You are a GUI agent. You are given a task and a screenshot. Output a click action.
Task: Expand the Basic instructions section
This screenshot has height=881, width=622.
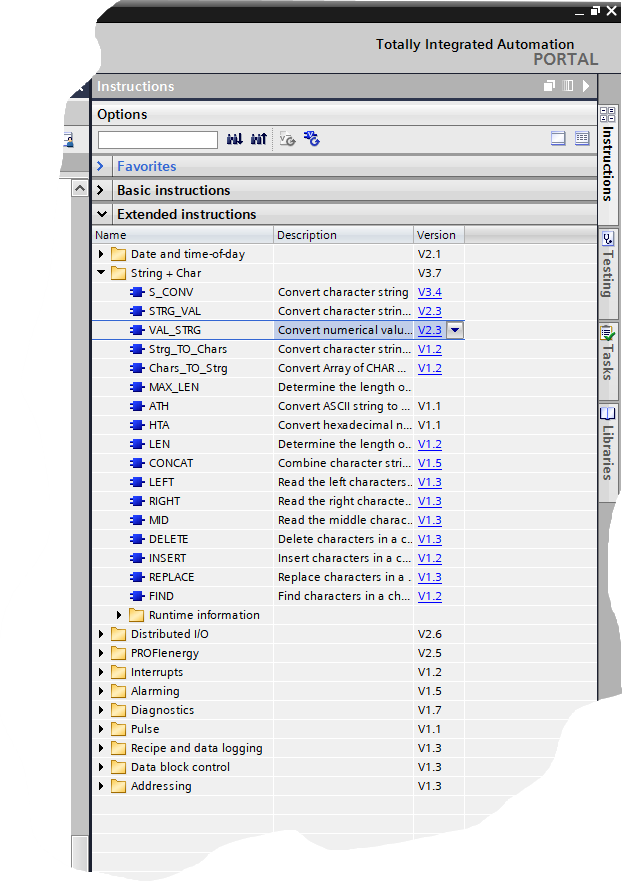(x=101, y=190)
